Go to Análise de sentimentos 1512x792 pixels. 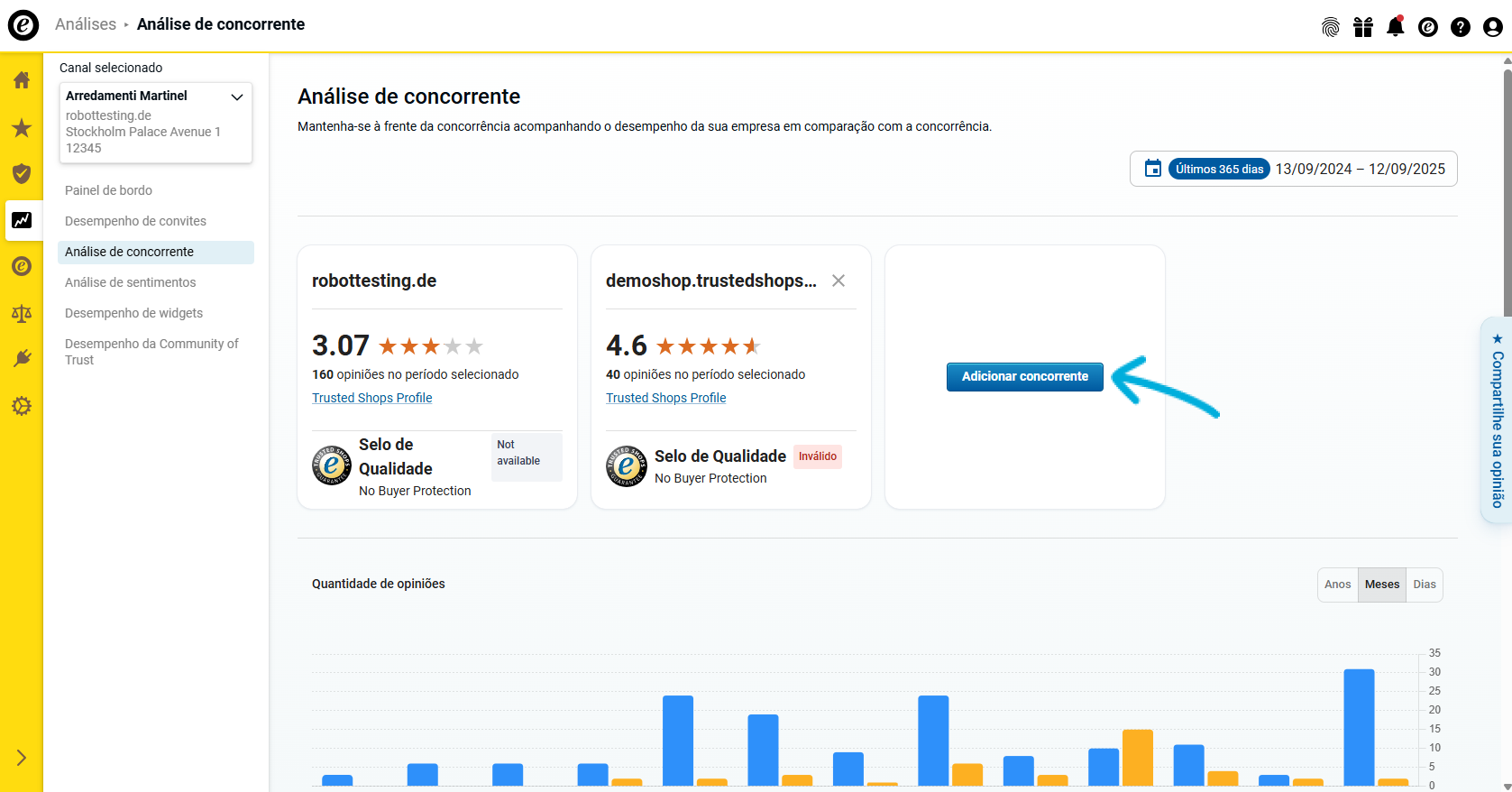130,282
